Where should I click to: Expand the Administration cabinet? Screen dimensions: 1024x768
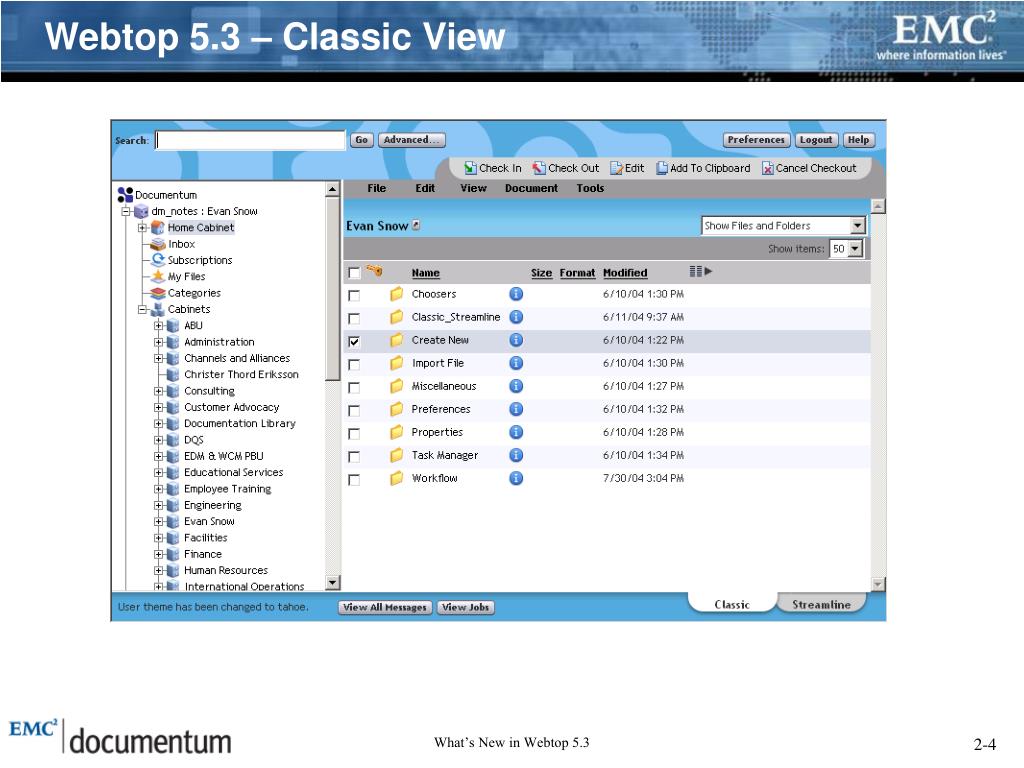coord(159,342)
